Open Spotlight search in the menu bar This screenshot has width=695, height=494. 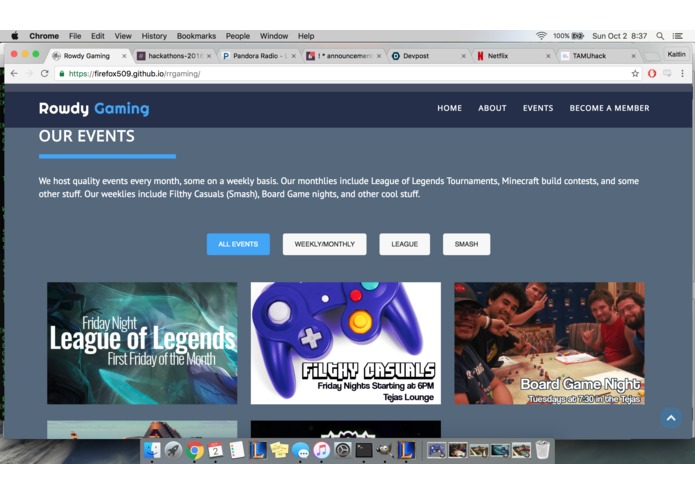pyautogui.click(x=660, y=36)
